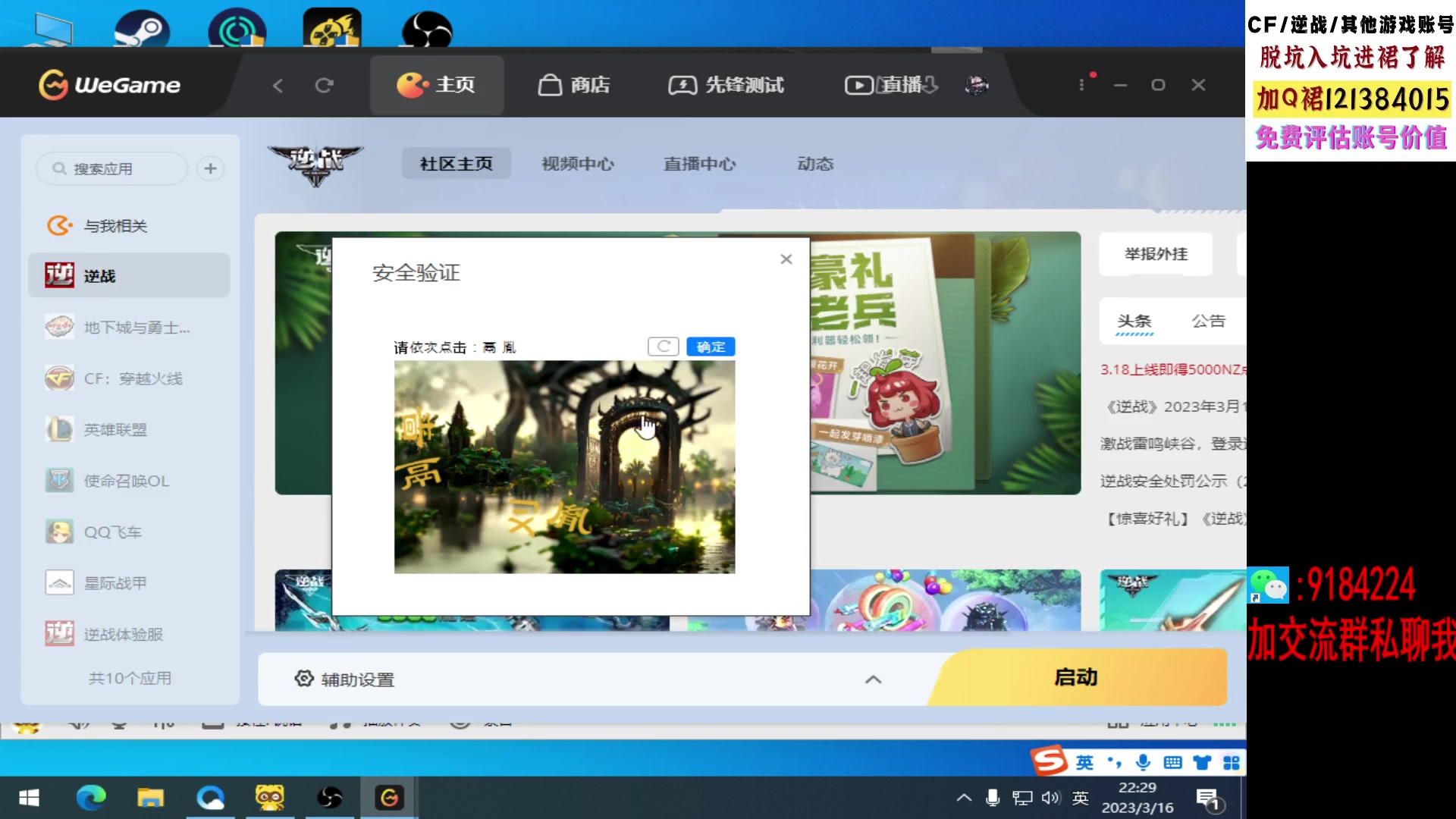Click the user avatar in the top bar
Viewport: 1456px width, 819px height.
click(x=977, y=85)
